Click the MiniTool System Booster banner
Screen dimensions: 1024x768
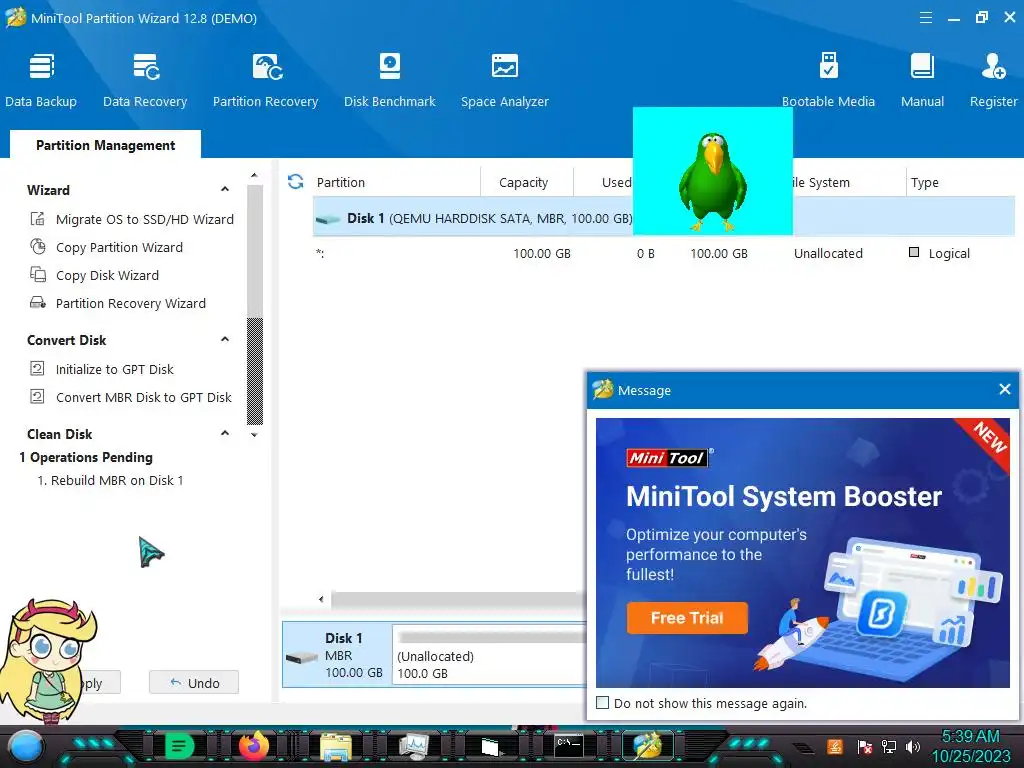tap(803, 552)
